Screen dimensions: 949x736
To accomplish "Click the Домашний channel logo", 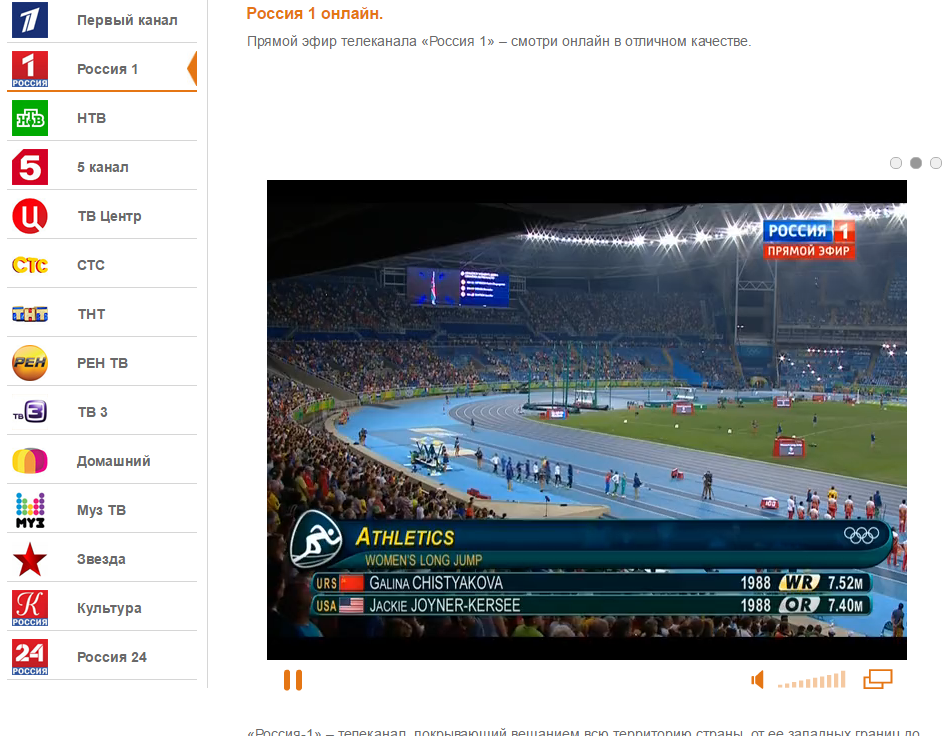I will click(30, 461).
